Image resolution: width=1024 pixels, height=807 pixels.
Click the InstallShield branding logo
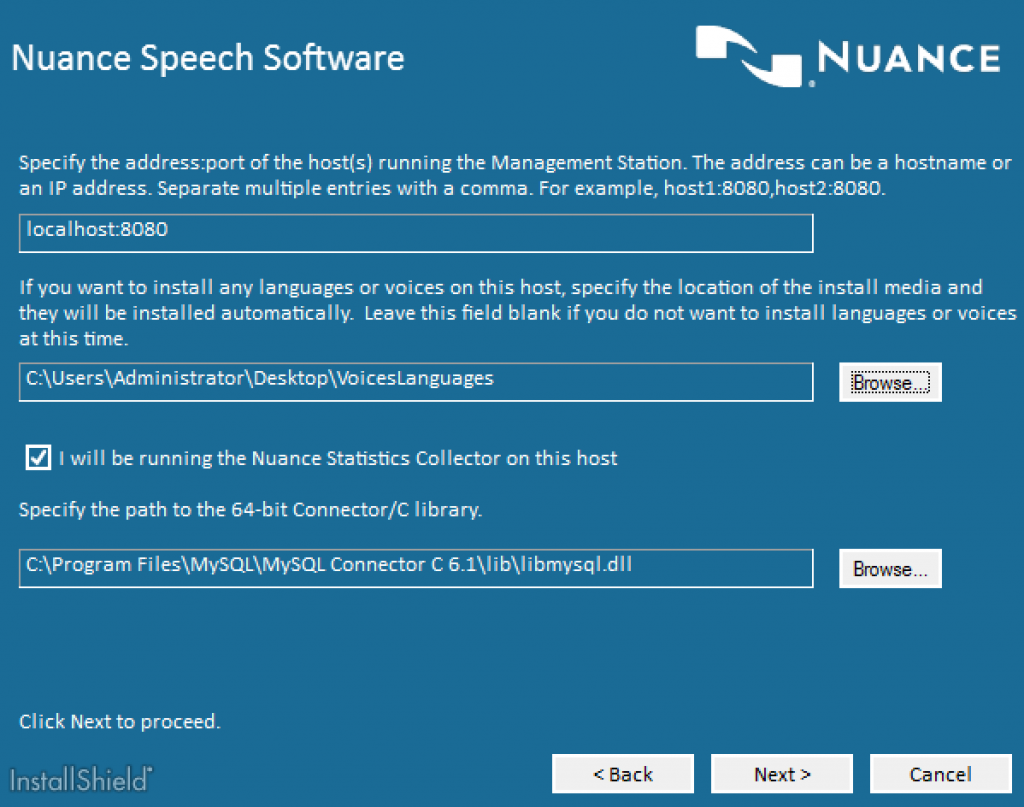click(78, 778)
